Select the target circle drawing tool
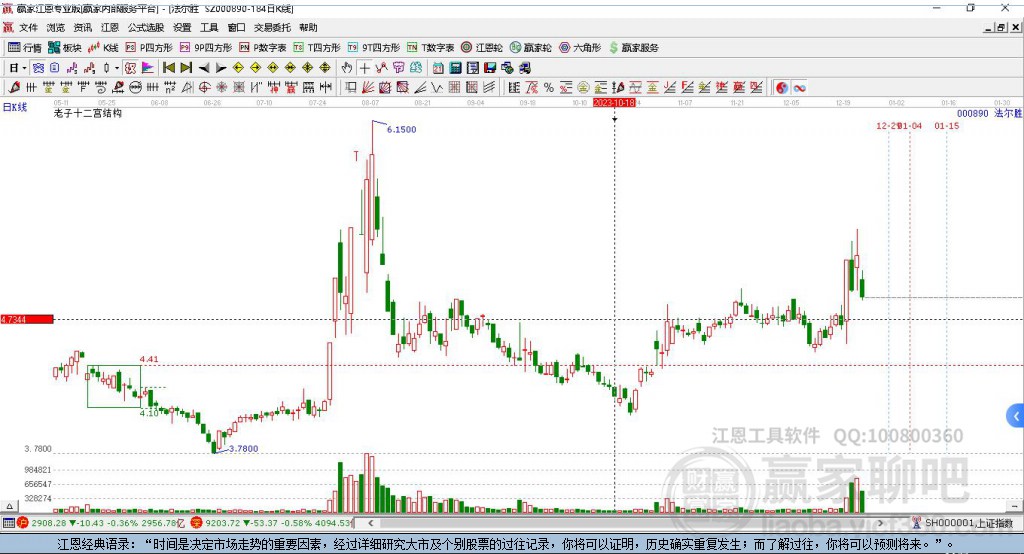Viewport: 1024px width, 554px height. click(204, 88)
